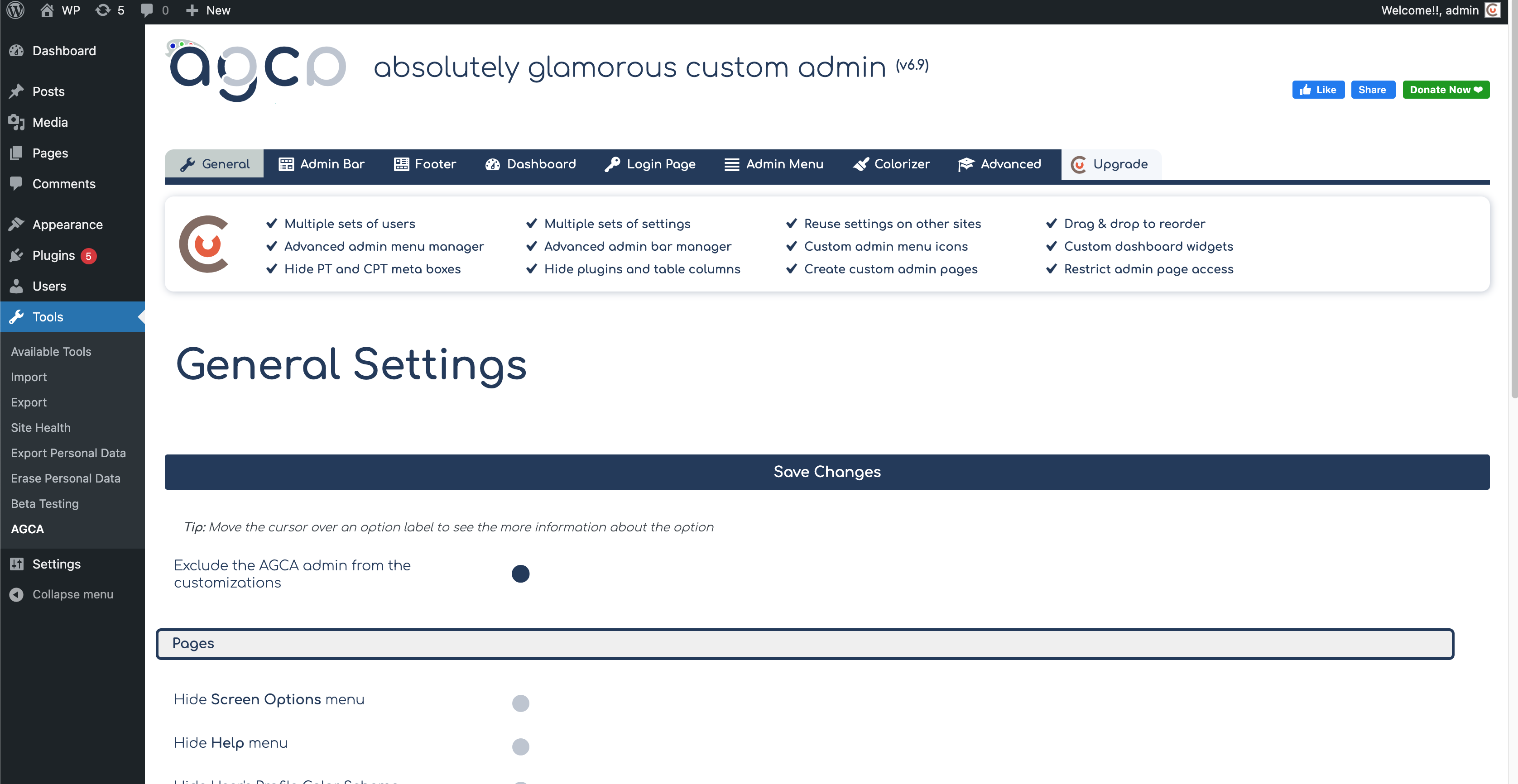The image size is (1518, 784).
Task: Click Hide Screen Options menu label
Action: [269, 699]
